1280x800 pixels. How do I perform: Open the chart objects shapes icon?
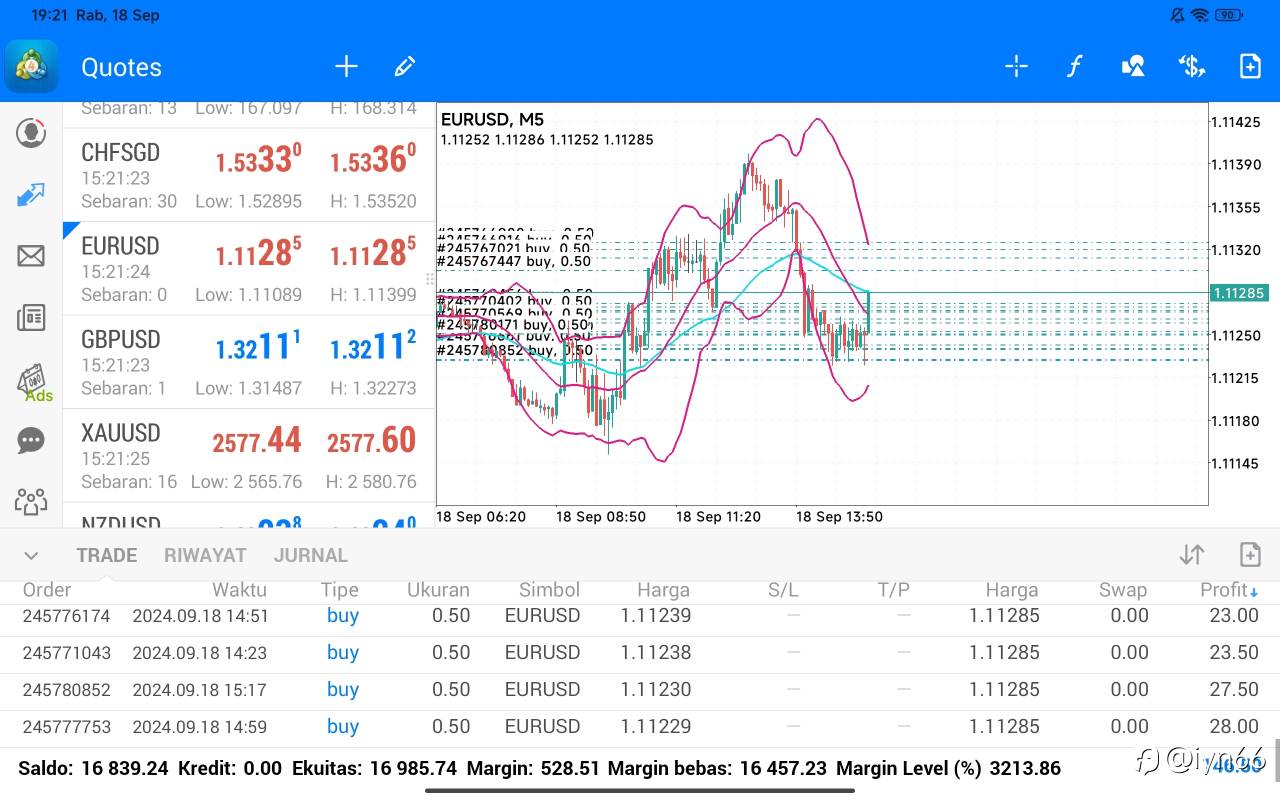1133,67
